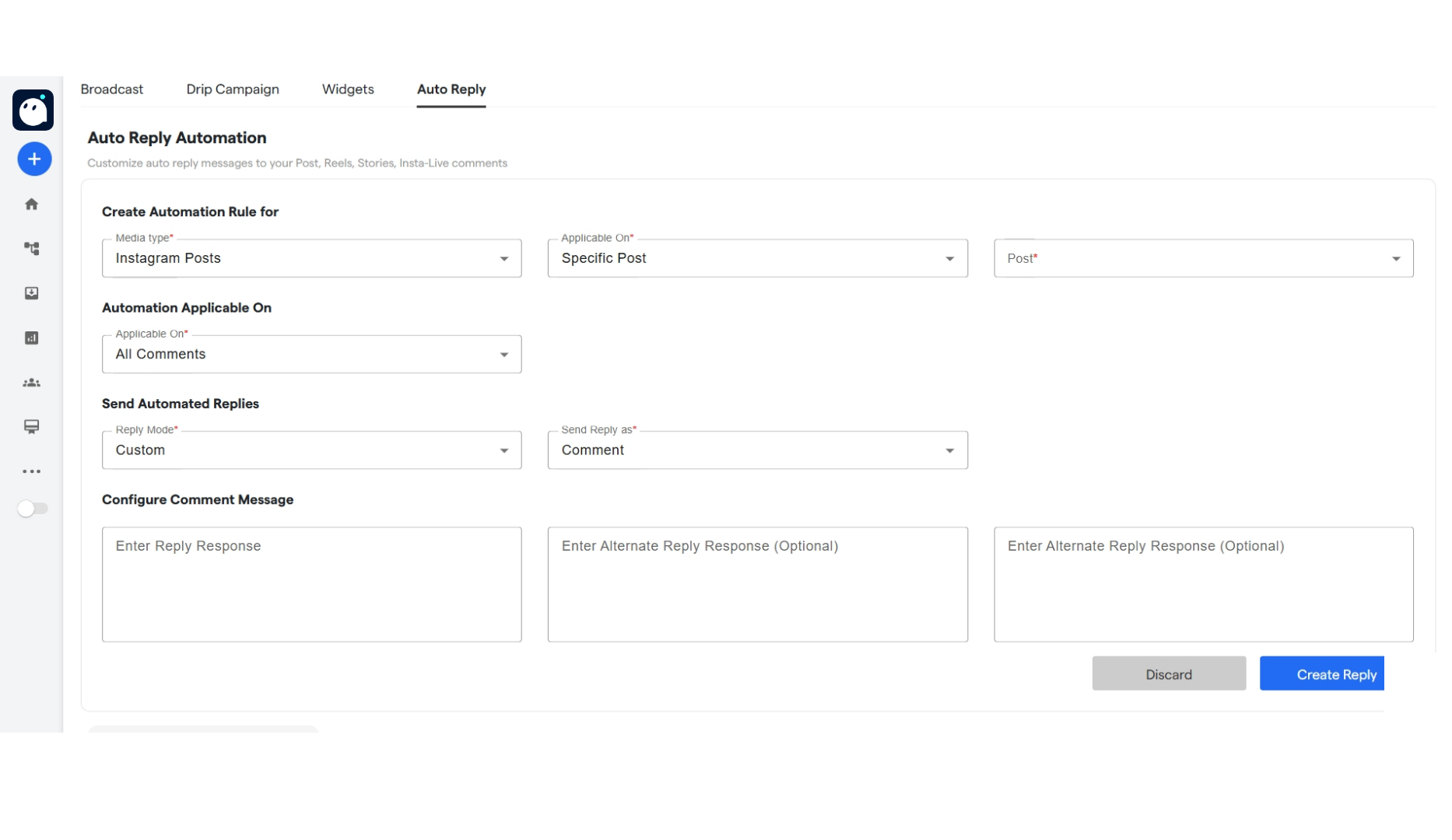Click the app logo icon in sidebar
The width and height of the screenshot is (1452, 840).
(x=33, y=110)
